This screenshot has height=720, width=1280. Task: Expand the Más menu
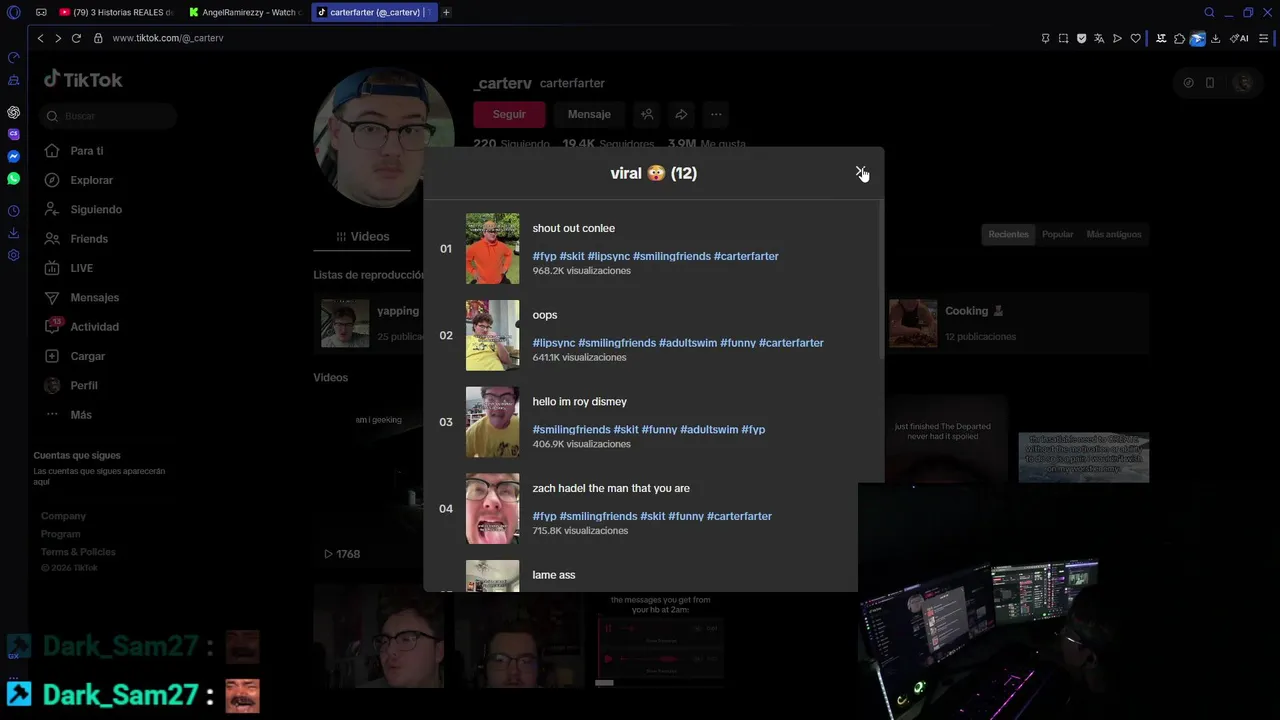click(x=80, y=414)
